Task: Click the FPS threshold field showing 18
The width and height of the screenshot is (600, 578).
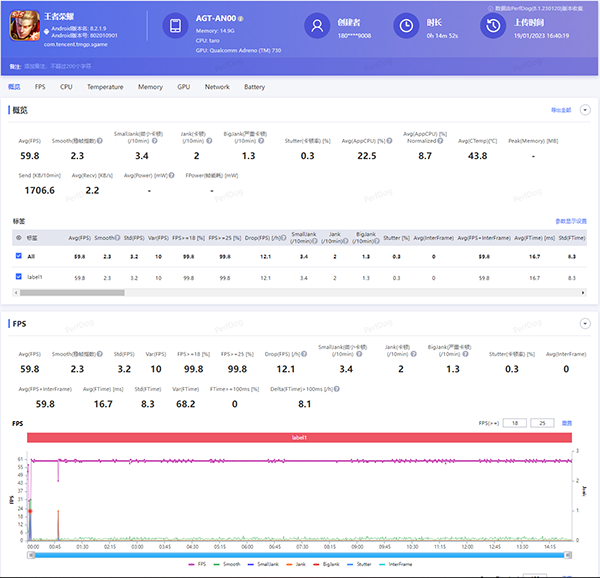Action: pyautogui.click(x=515, y=423)
